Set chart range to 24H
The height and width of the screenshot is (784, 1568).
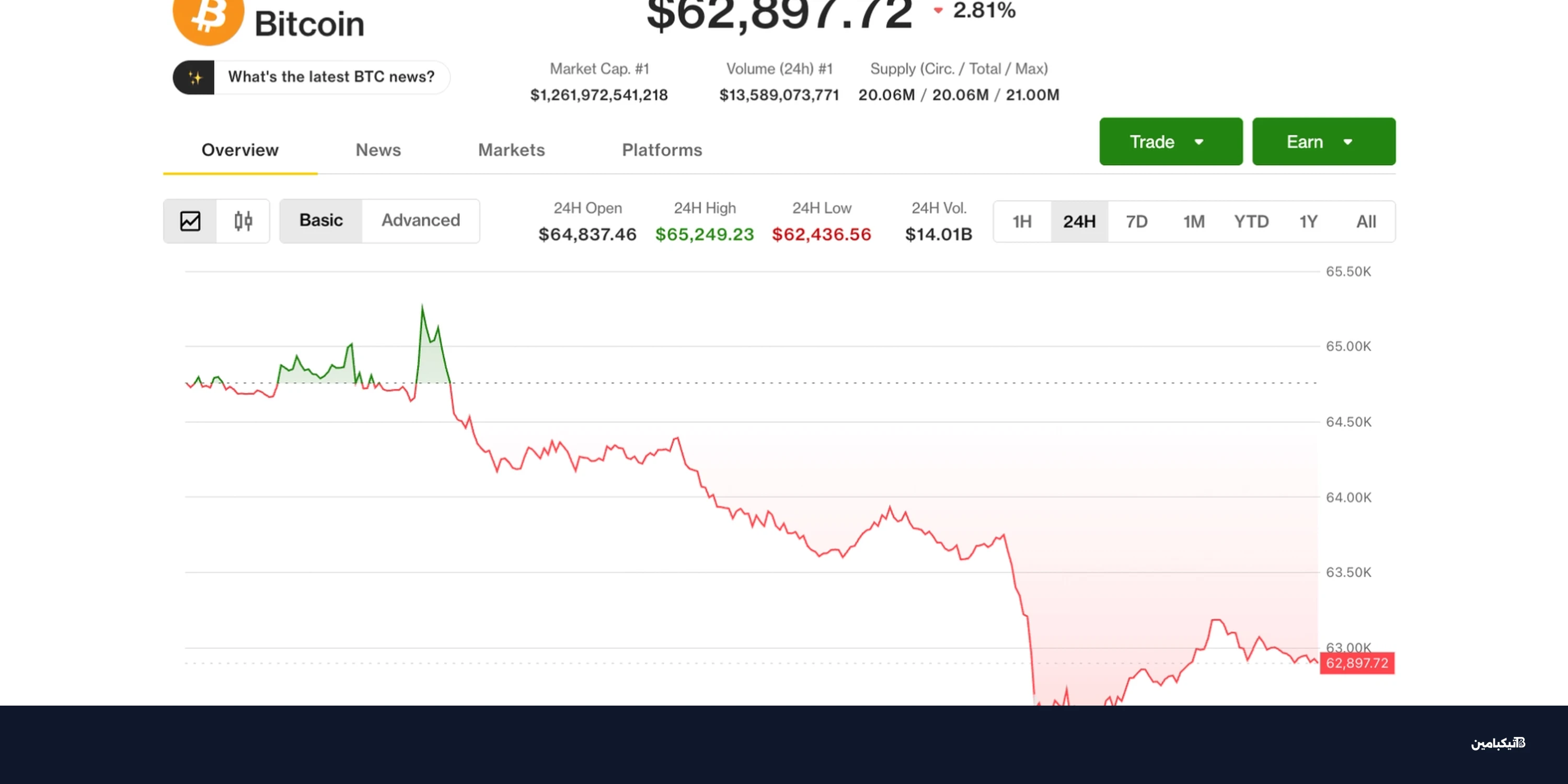pyautogui.click(x=1079, y=222)
